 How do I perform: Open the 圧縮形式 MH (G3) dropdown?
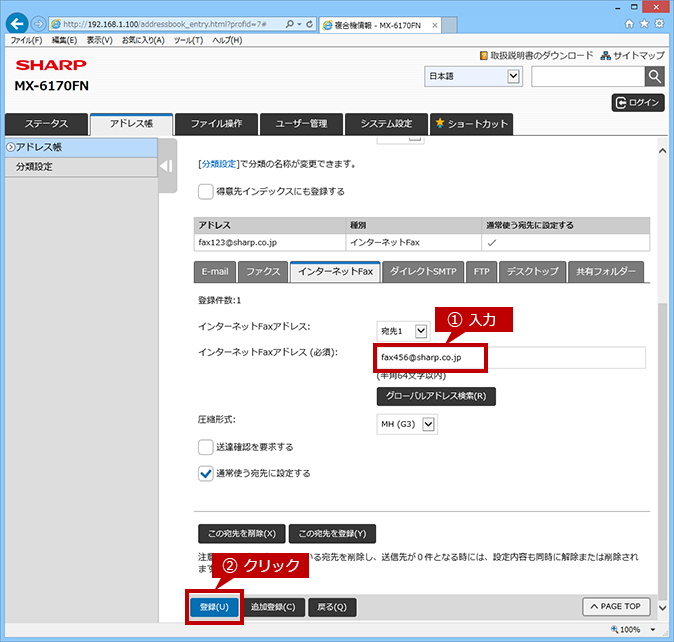pyautogui.click(x=407, y=425)
